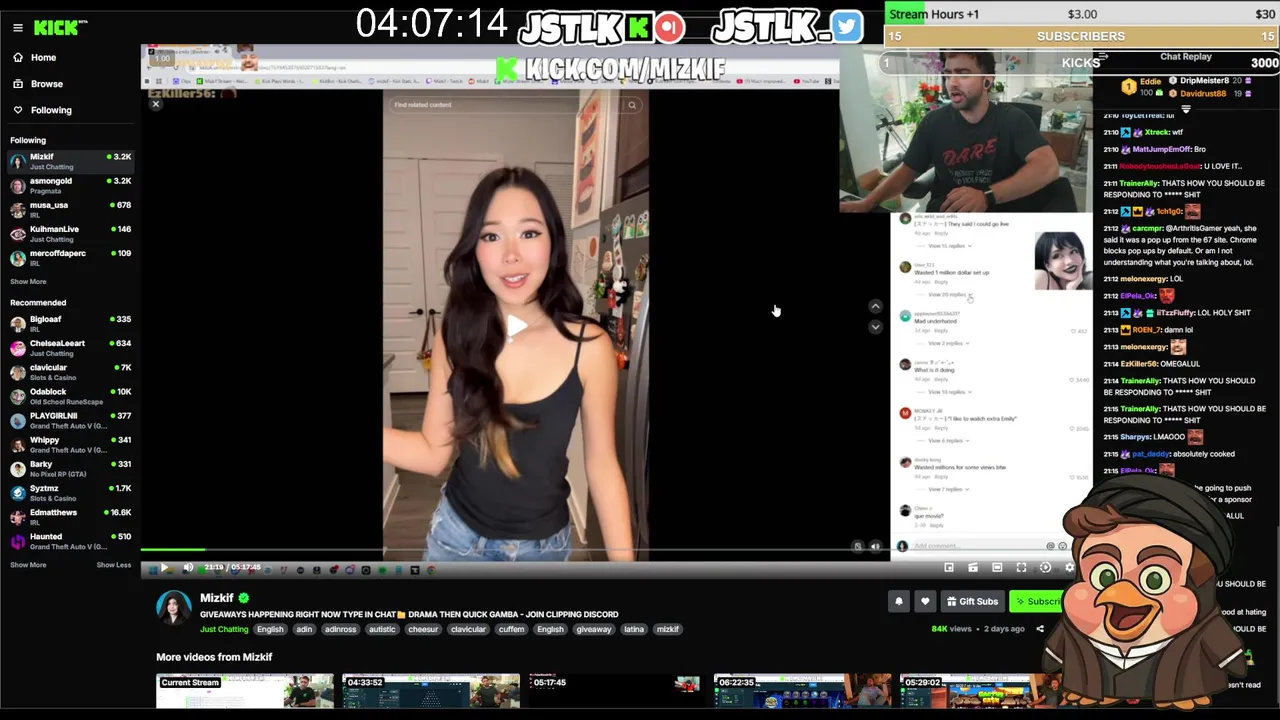Open mercoffdaperc channel in sidebar

(70, 257)
